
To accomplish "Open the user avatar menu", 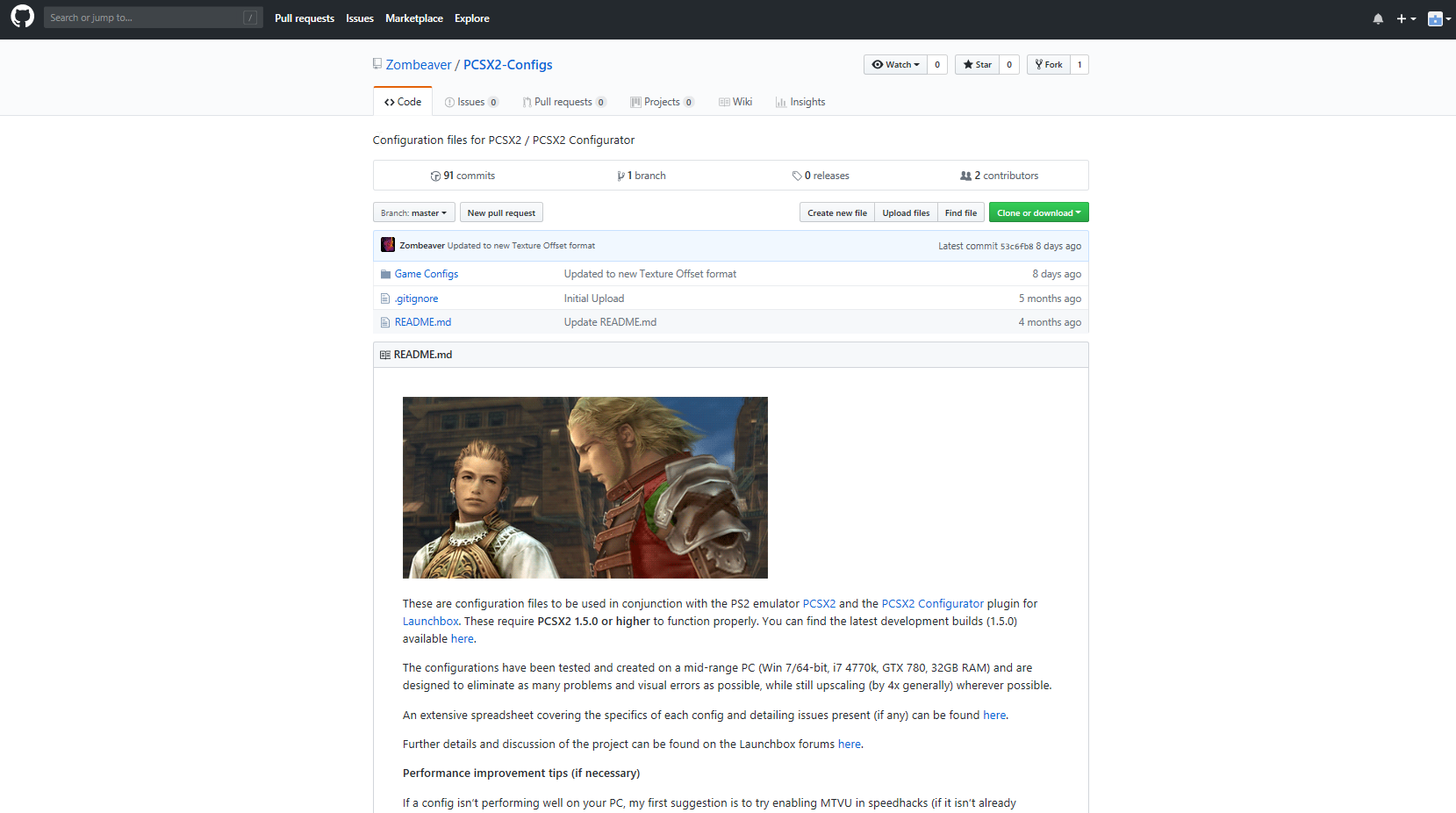I will (x=1438, y=18).
